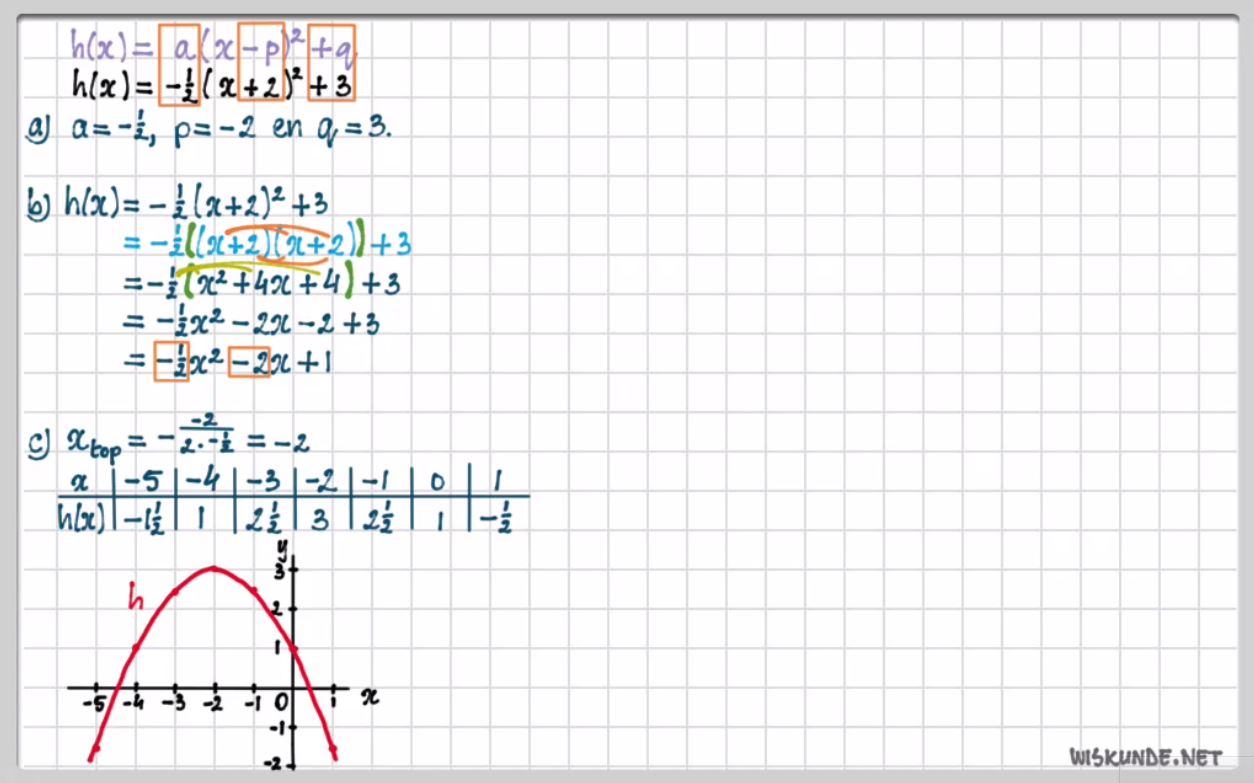Click table value -1½ below x=-5
The width and height of the screenshot is (1254, 783).
pos(144,518)
